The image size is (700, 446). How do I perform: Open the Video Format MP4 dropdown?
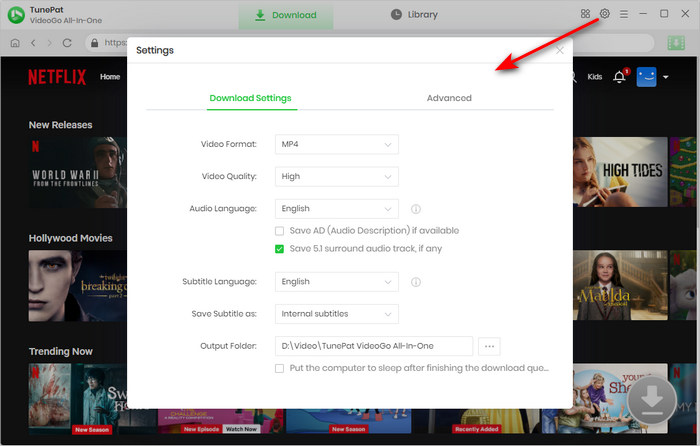(x=337, y=145)
